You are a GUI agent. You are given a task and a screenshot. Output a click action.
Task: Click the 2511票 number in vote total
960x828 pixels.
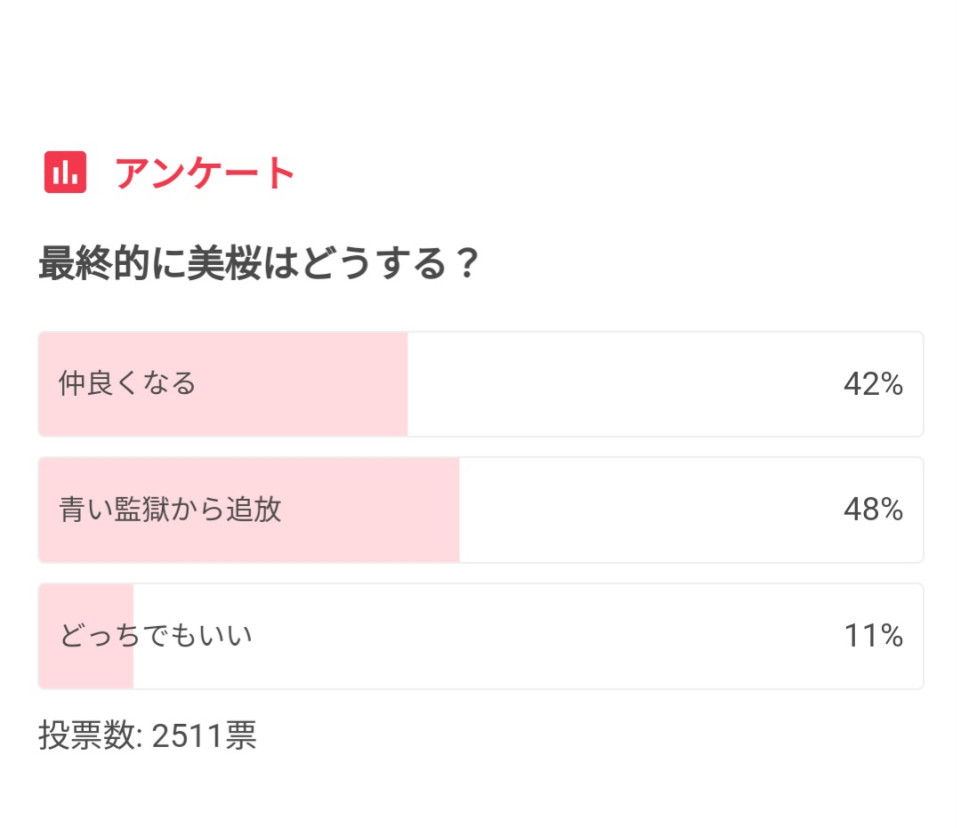coord(204,735)
